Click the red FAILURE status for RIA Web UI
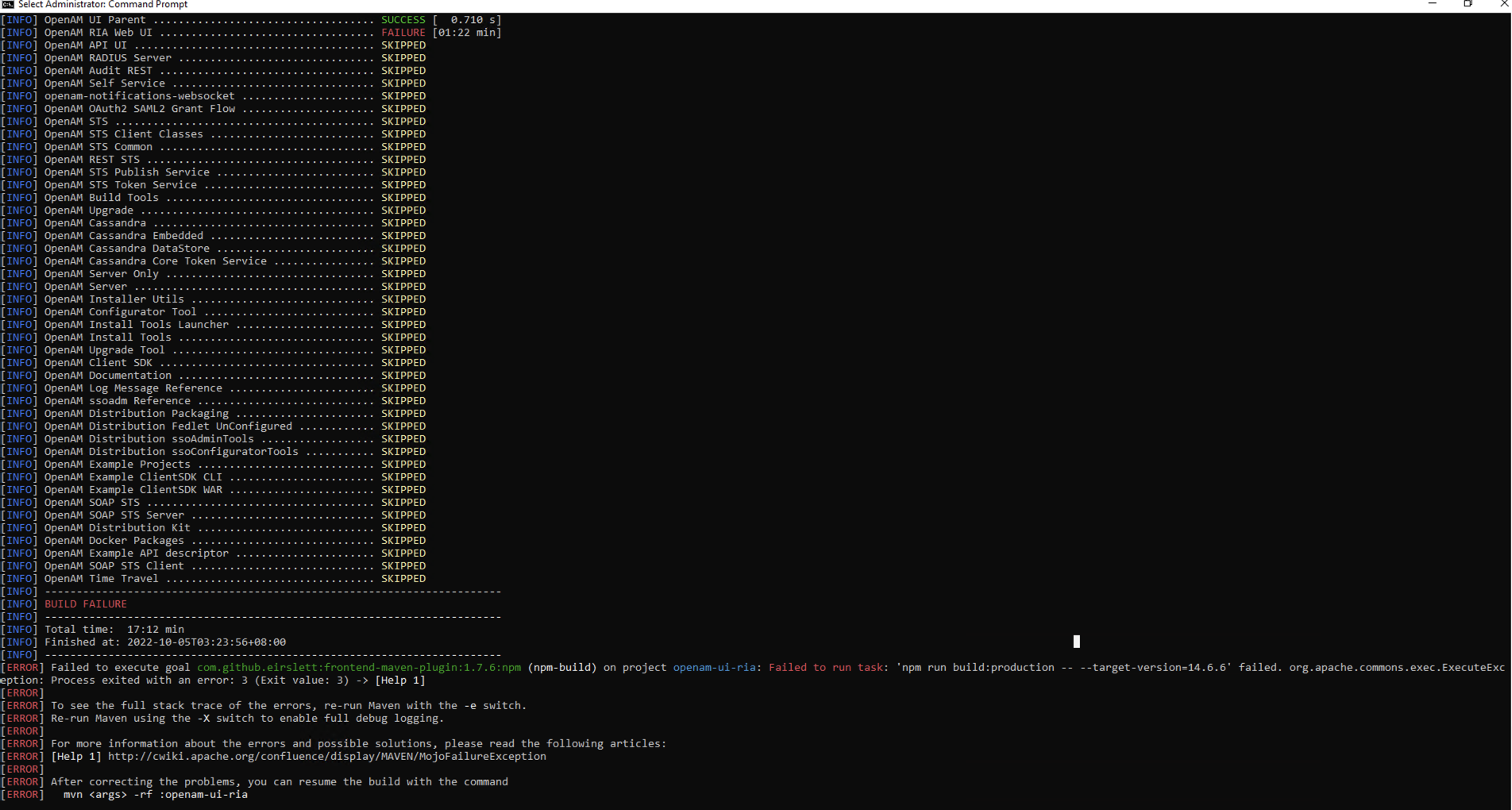The height and width of the screenshot is (810, 1512). click(x=403, y=33)
